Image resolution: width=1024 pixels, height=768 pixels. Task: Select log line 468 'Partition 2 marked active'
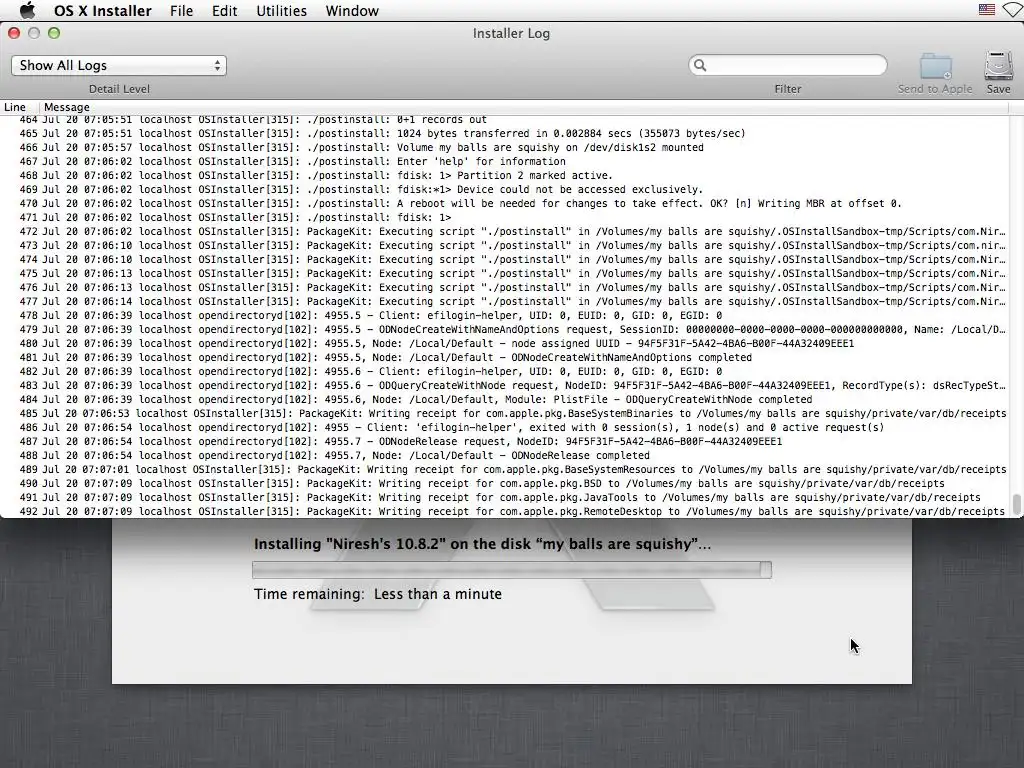pyautogui.click(x=504, y=176)
